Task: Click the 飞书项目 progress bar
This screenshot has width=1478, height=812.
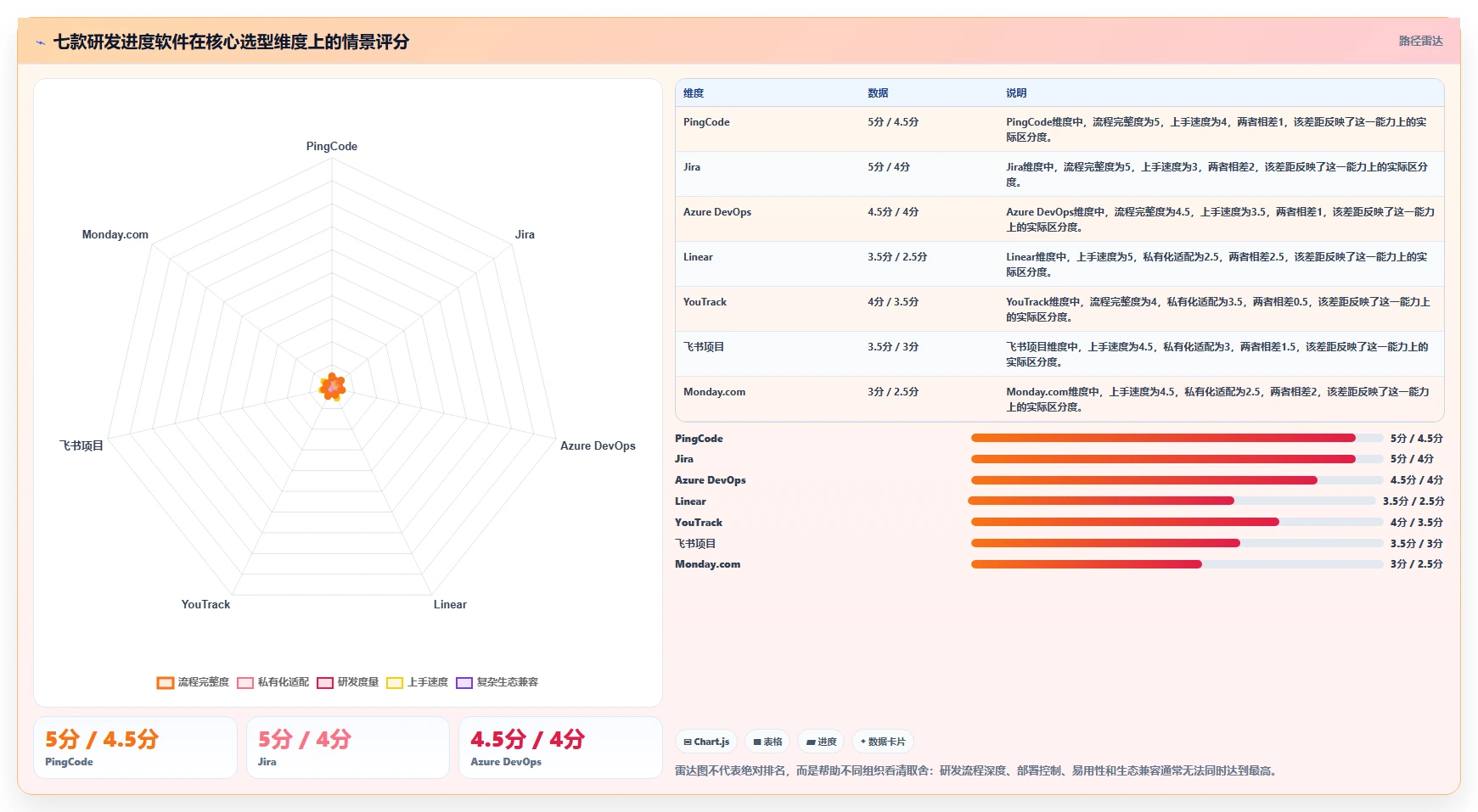Action: coord(1177,543)
